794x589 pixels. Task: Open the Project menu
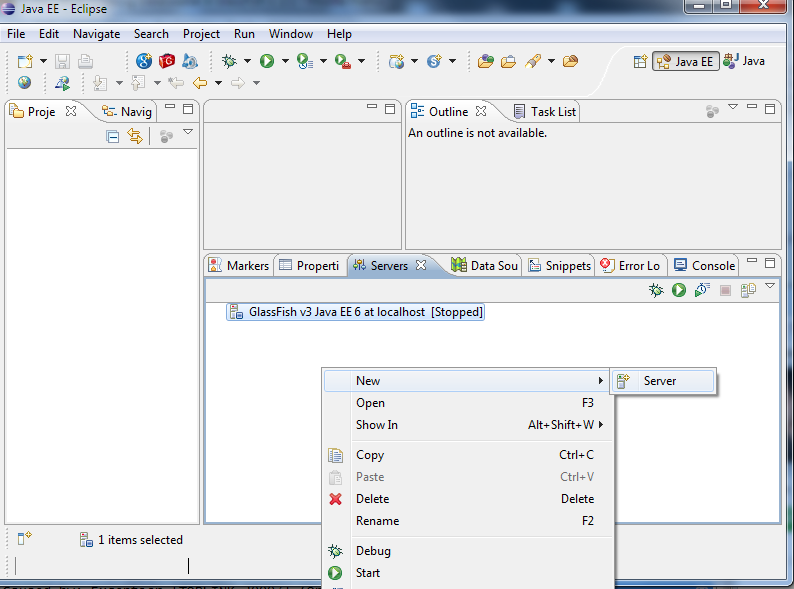[201, 34]
